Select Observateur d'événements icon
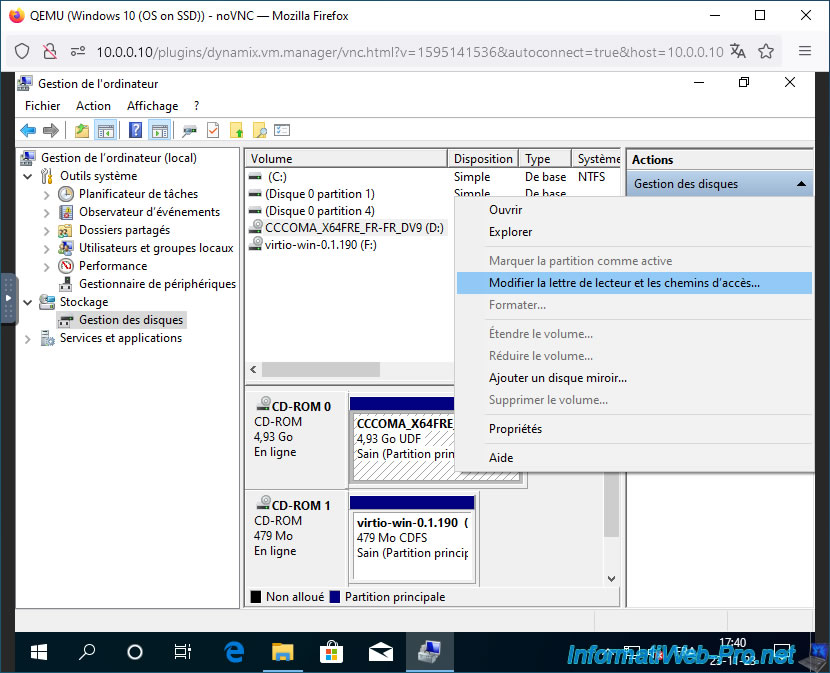 point(66,212)
